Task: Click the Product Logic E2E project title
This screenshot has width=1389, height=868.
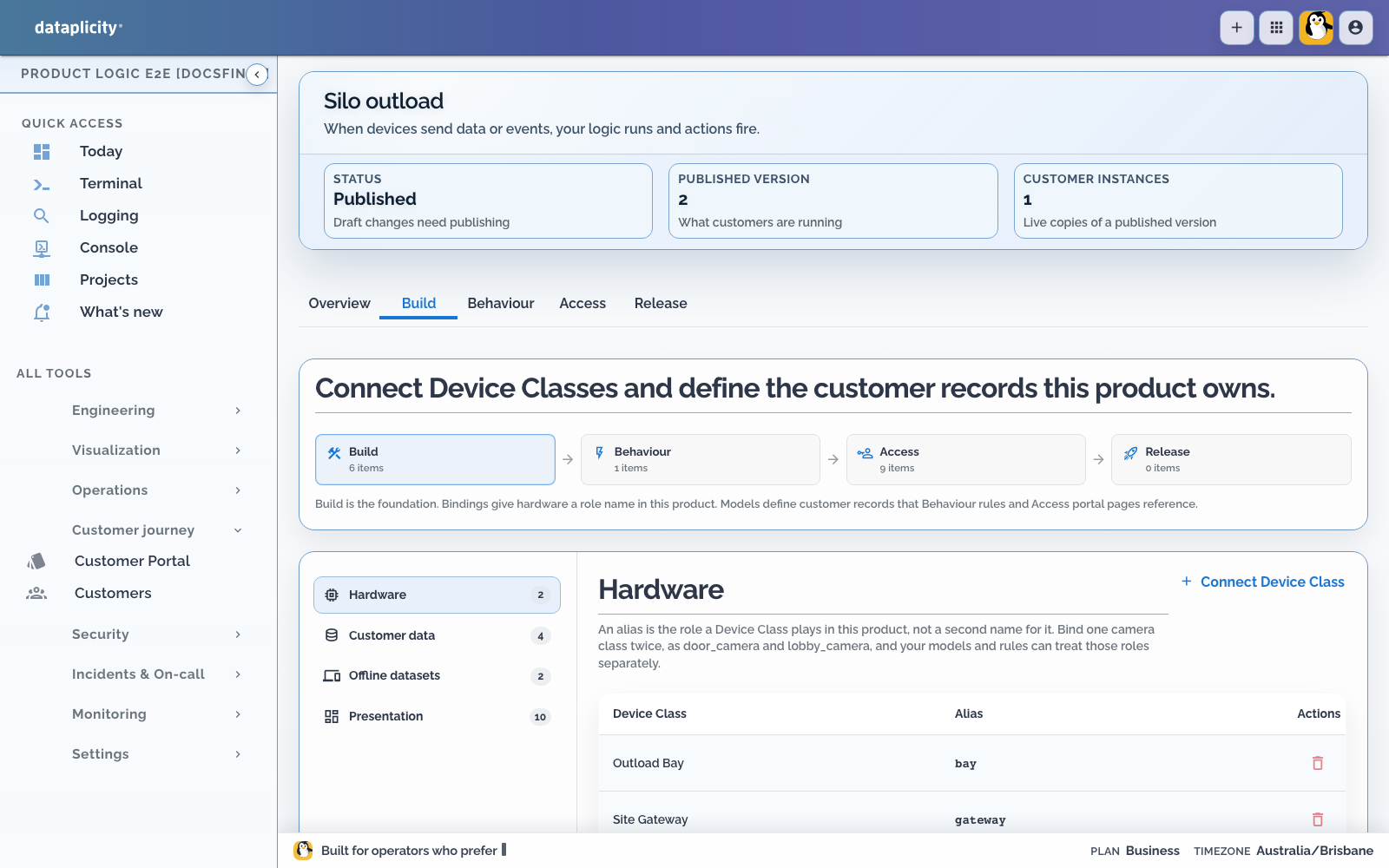Action: [x=133, y=74]
